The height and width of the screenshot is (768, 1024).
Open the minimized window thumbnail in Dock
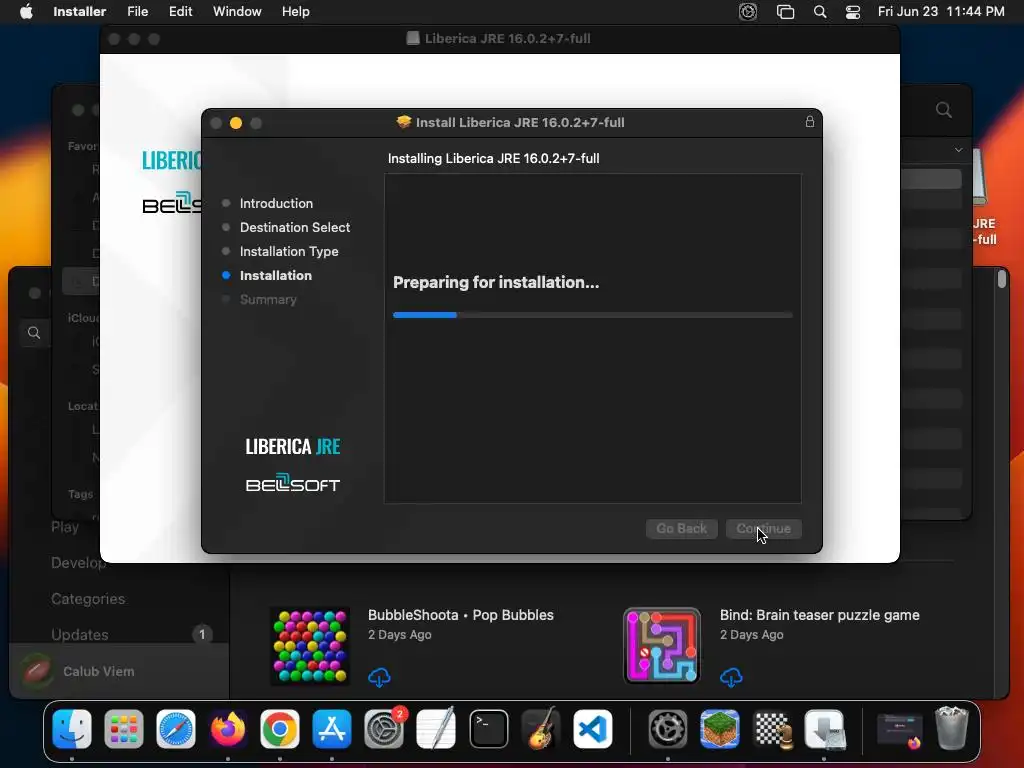click(x=899, y=729)
